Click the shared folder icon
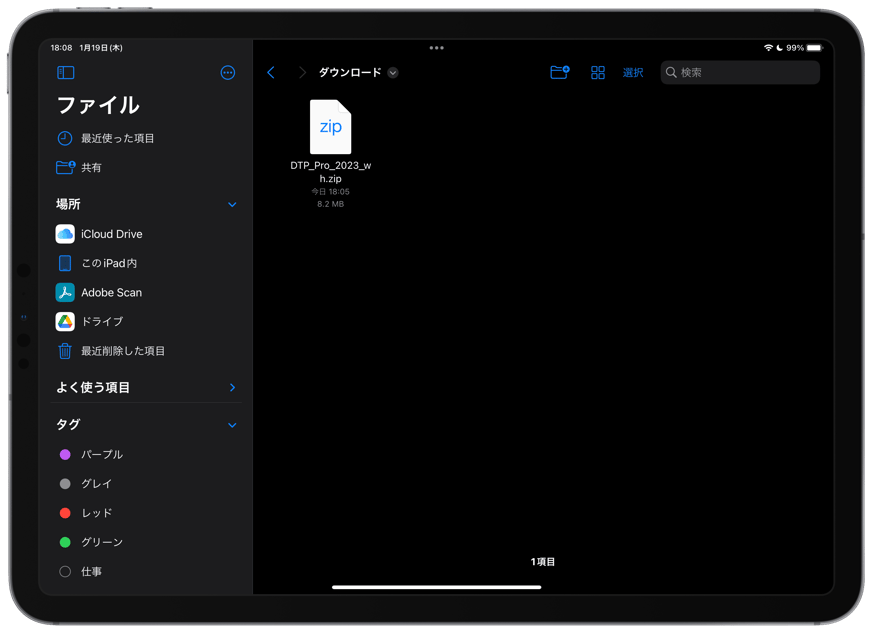The height and width of the screenshot is (634, 874). pos(65,167)
